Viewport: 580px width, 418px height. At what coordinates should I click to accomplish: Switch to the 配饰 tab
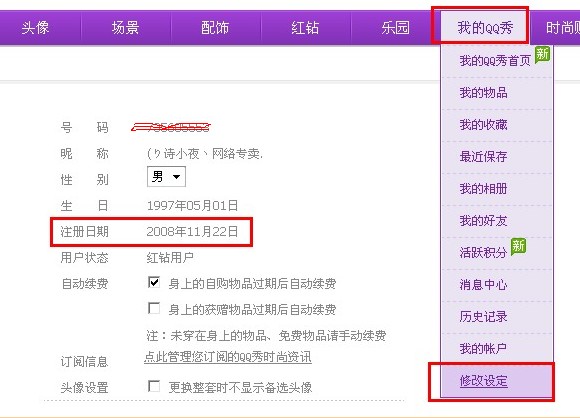pos(215,28)
